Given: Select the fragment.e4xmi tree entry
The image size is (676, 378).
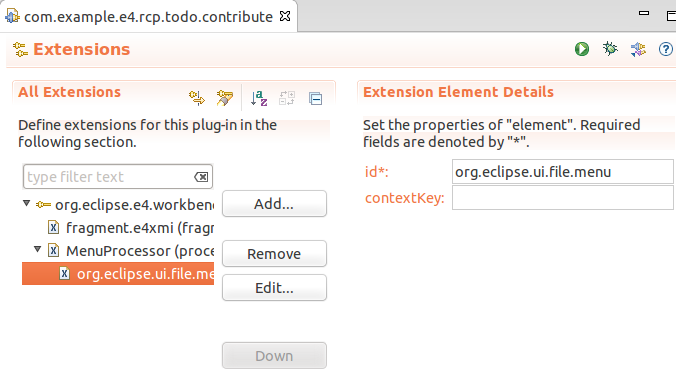Looking at the screenshot, I should pyautogui.click(x=131, y=228).
